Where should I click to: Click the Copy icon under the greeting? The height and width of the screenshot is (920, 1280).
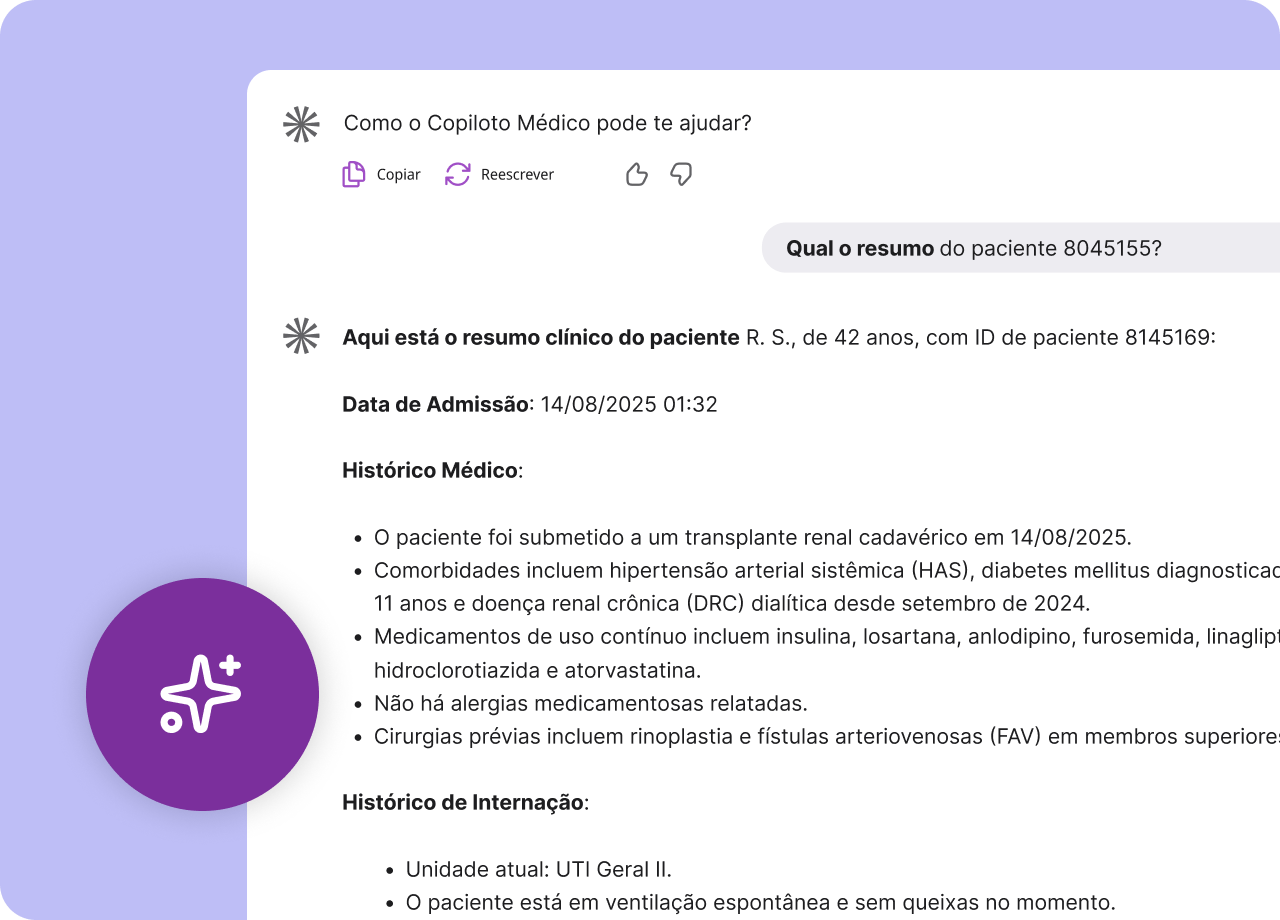pos(354,175)
